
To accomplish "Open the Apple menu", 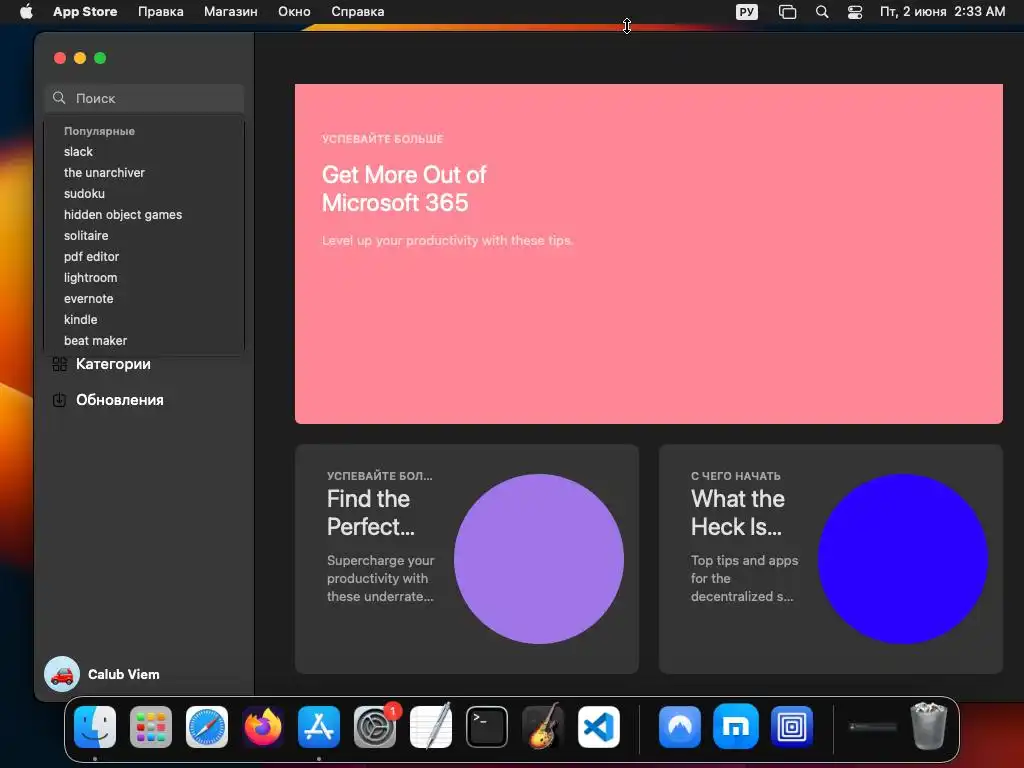I will tap(26, 12).
